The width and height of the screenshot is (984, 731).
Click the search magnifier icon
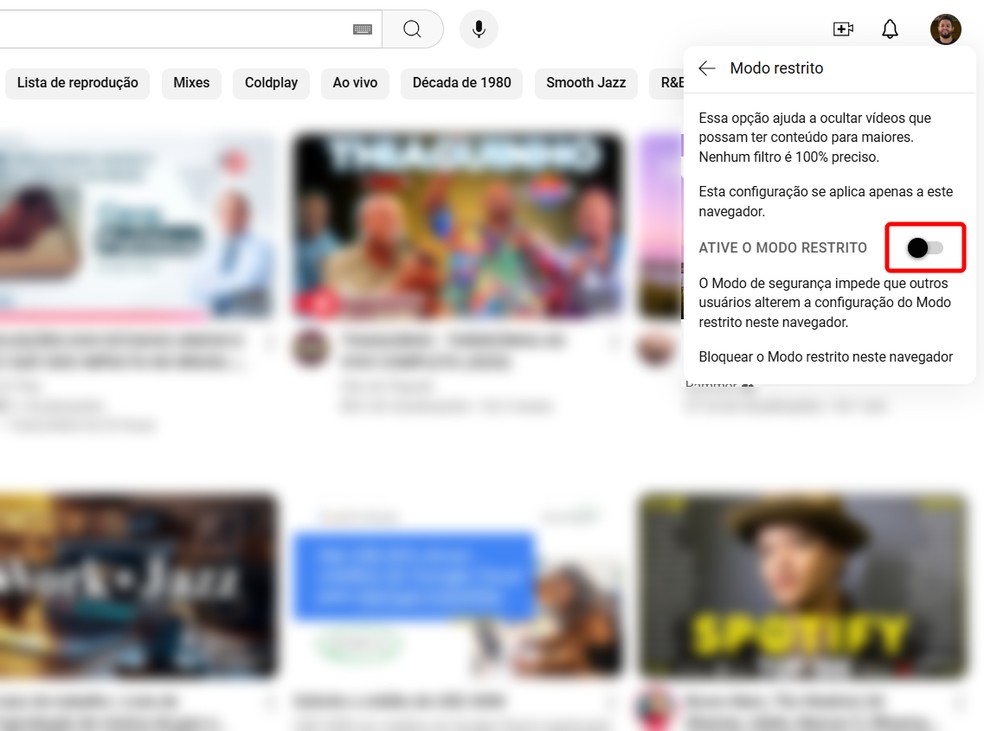point(412,28)
